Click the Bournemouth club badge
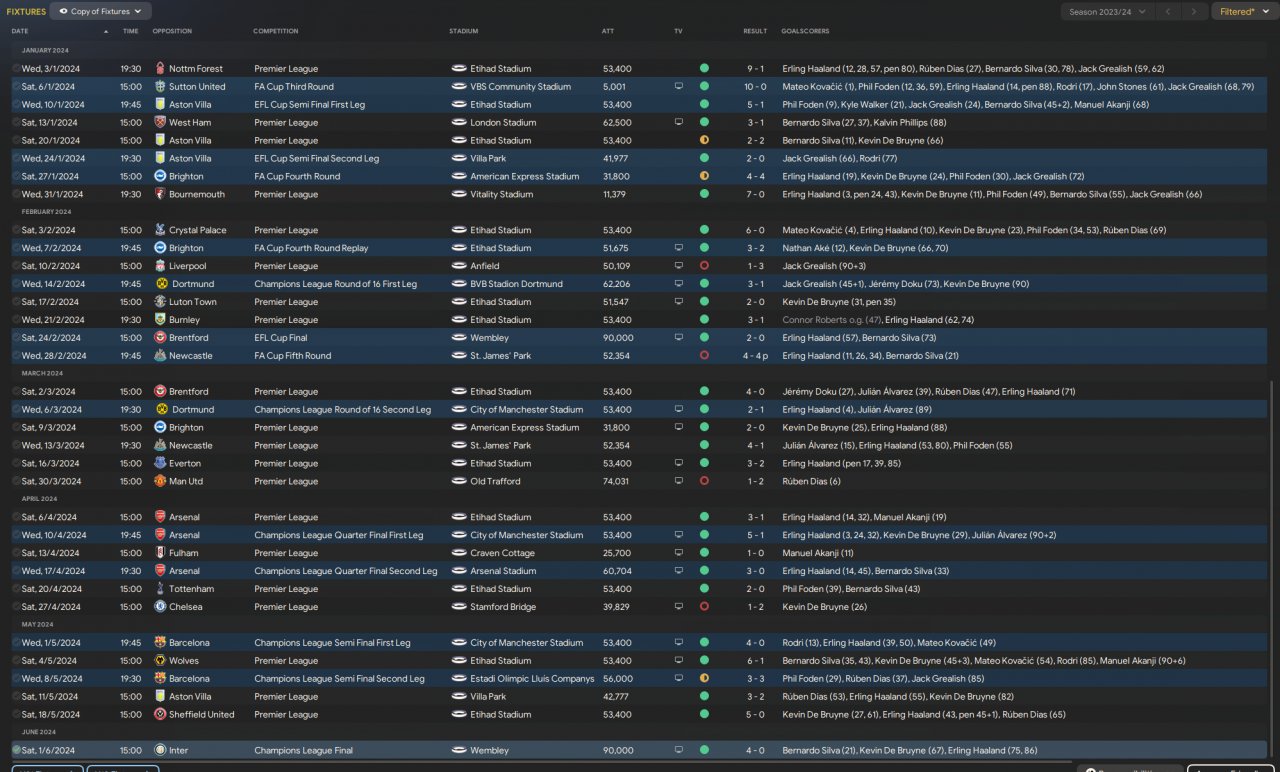This screenshot has width=1280, height=772. pos(160,195)
